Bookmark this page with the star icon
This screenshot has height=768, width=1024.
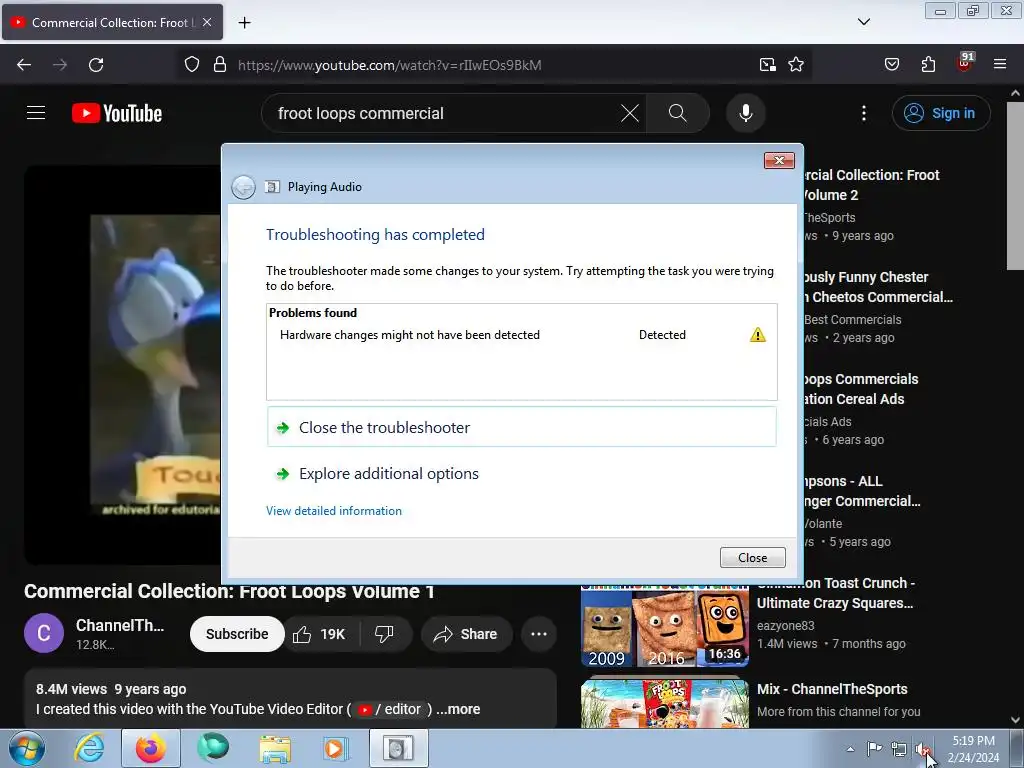pos(795,65)
